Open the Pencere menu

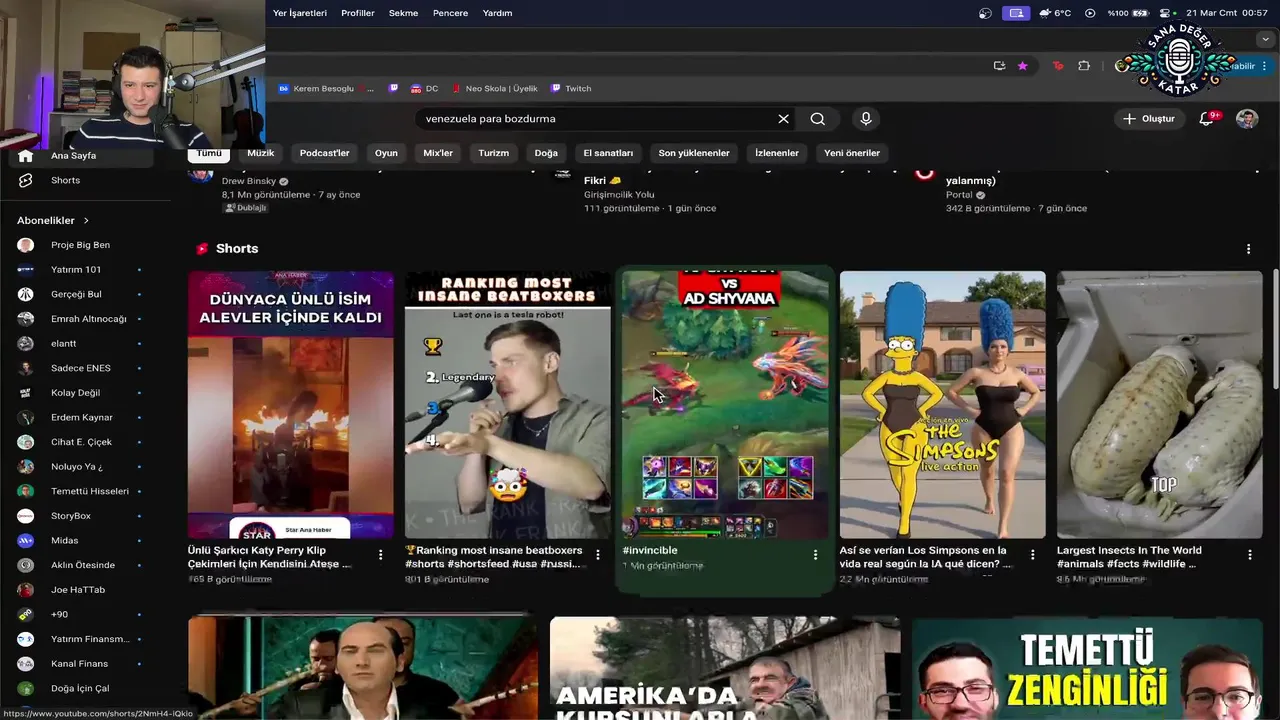coord(450,13)
